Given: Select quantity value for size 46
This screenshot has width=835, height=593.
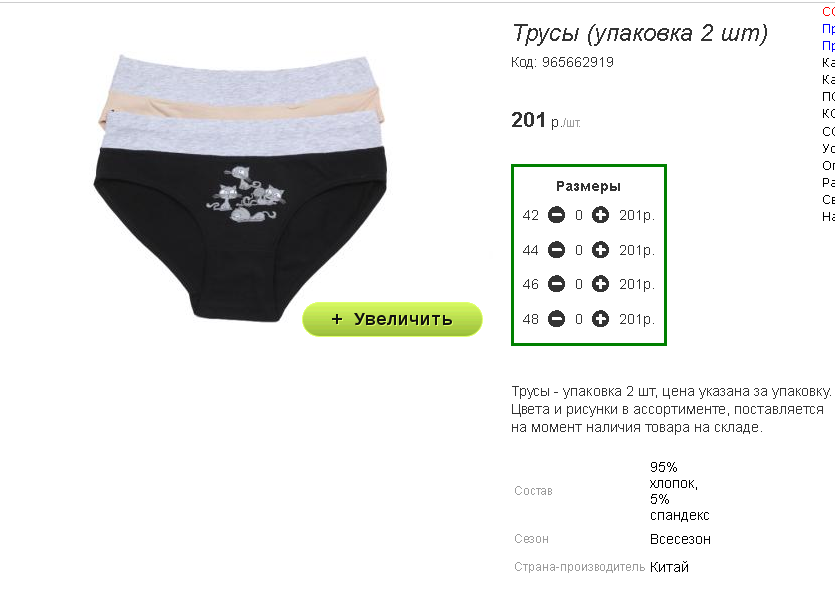Looking at the screenshot, I should tap(579, 285).
